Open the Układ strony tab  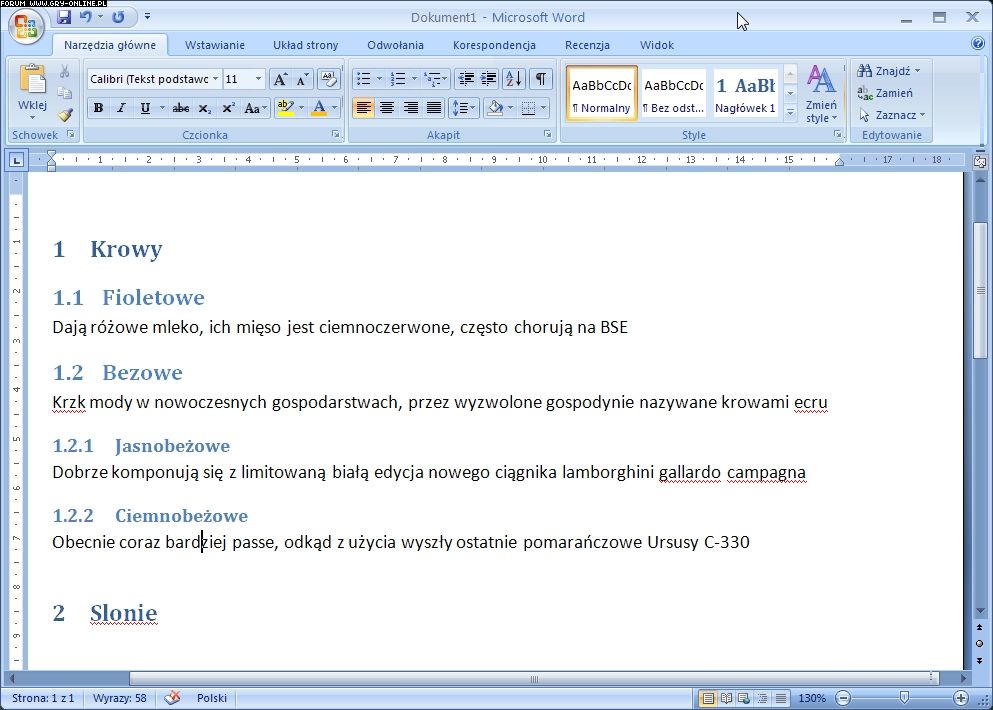point(305,45)
